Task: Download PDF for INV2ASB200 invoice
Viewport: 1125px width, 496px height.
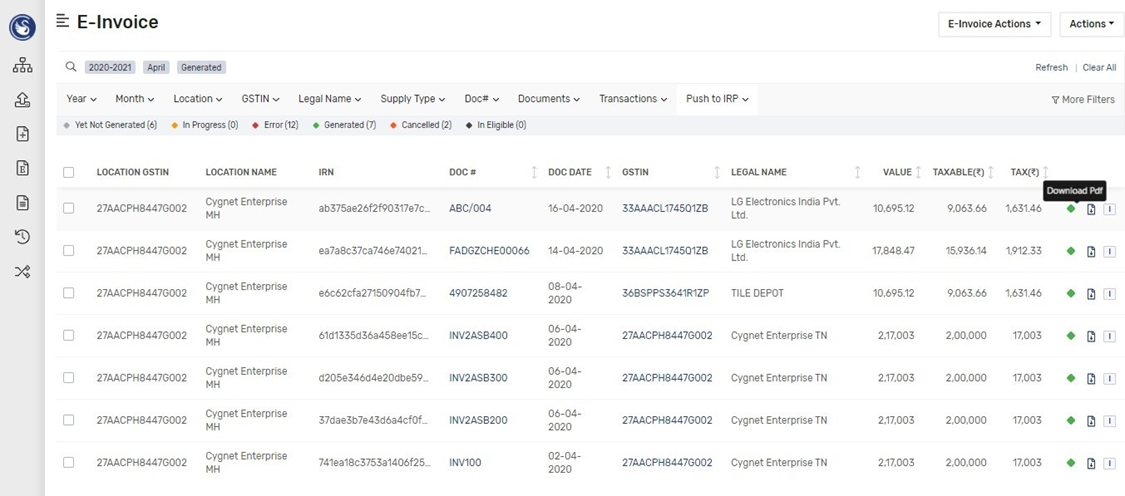Action: pos(1091,421)
